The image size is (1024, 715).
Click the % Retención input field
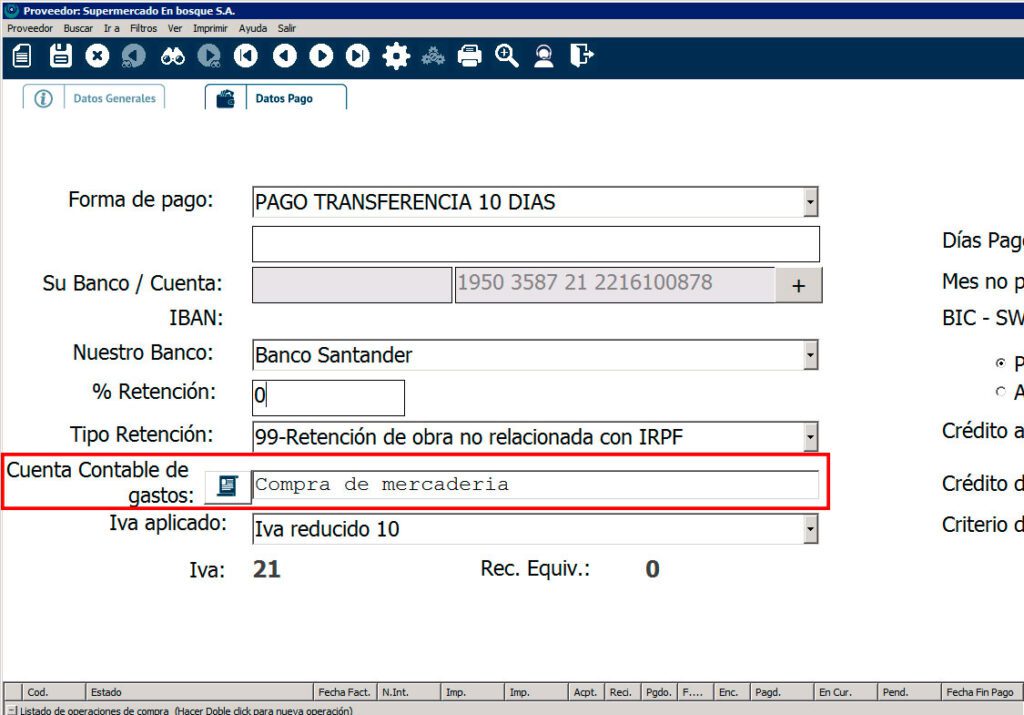pyautogui.click(x=328, y=397)
